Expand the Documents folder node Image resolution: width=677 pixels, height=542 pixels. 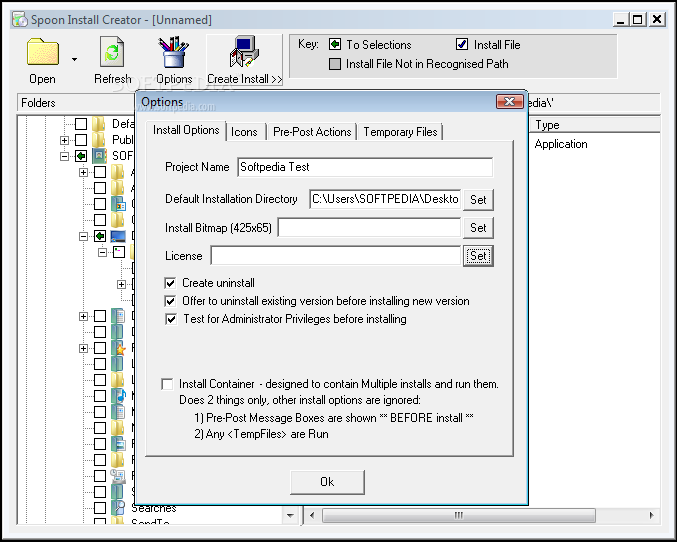click(x=83, y=316)
